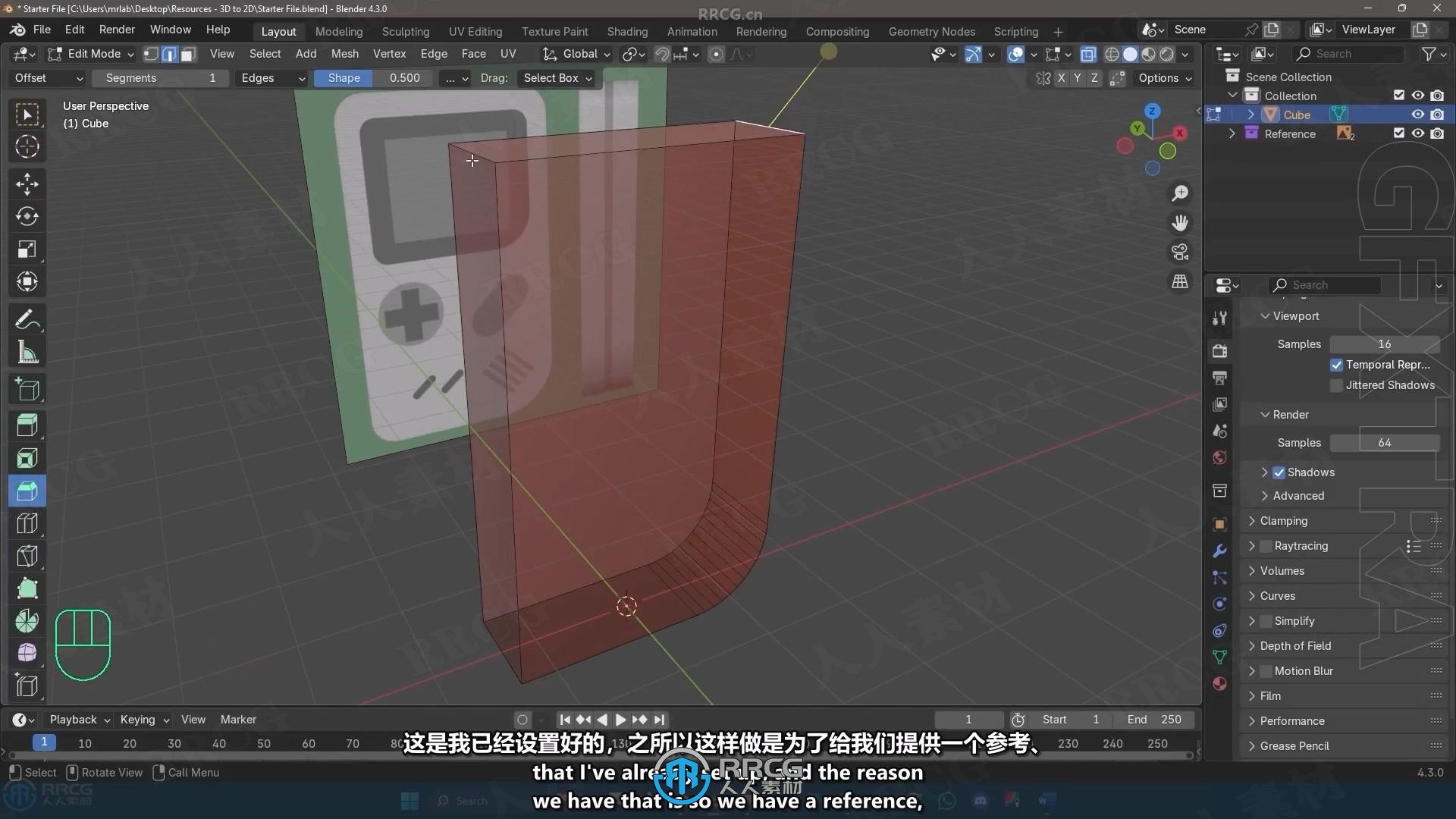This screenshot has height=819, width=1456.
Task: Select the Annotate tool
Action: click(27, 319)
